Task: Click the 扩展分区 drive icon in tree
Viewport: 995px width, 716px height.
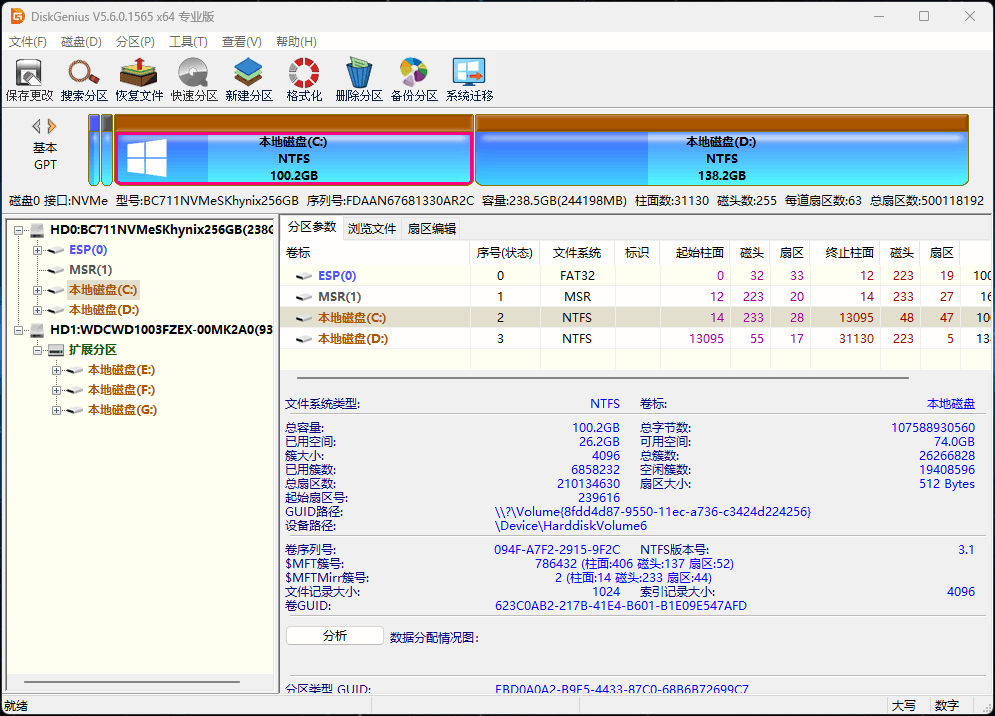Action: click(x=56, y=350)
